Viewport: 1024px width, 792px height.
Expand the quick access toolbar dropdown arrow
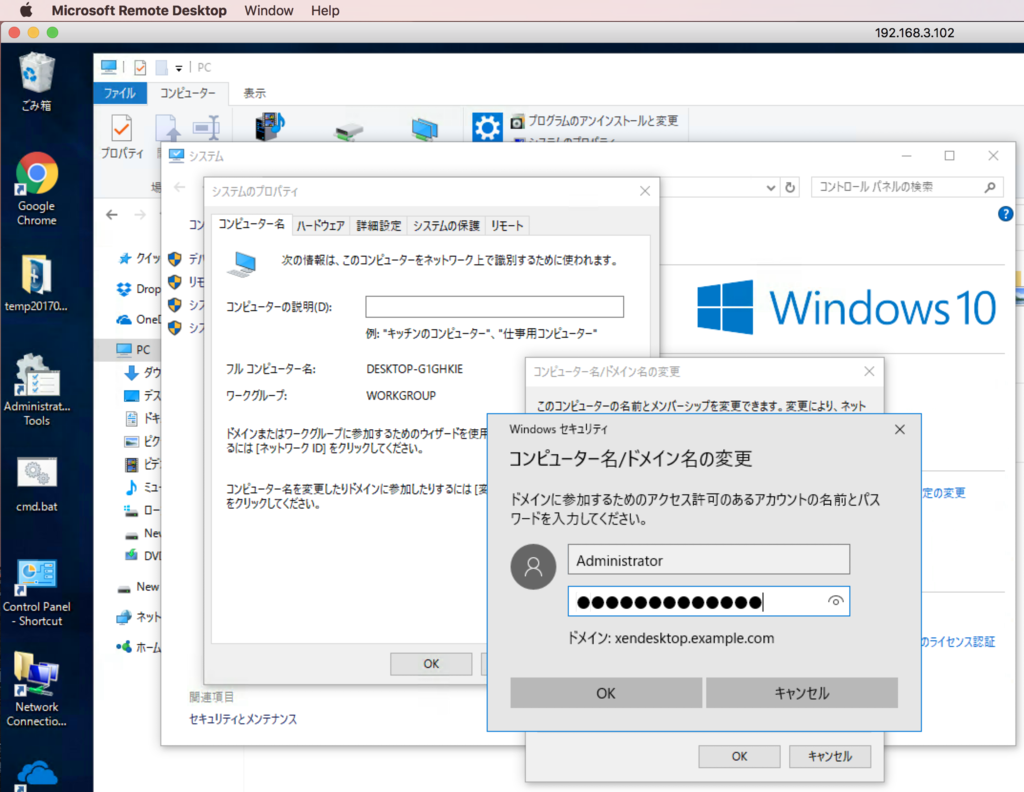178,68
